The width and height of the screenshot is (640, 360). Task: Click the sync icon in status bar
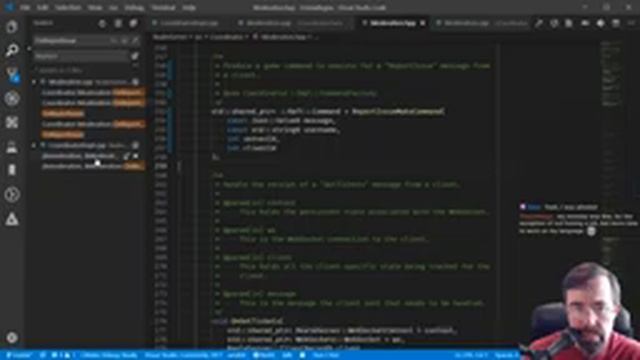[x=42, y=355]
